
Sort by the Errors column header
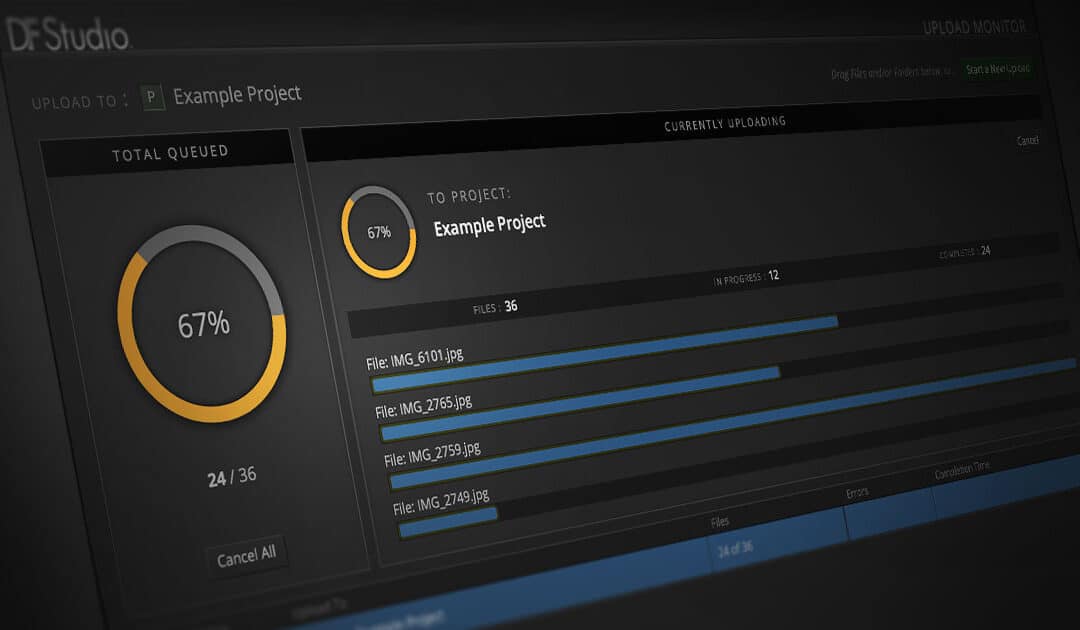click(x=859, y=492)
